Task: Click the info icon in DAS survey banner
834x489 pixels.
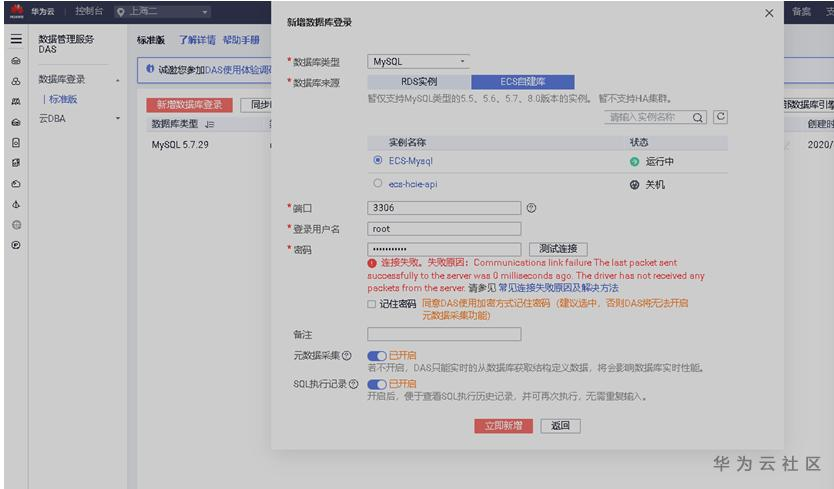Action: coord(150,69)
